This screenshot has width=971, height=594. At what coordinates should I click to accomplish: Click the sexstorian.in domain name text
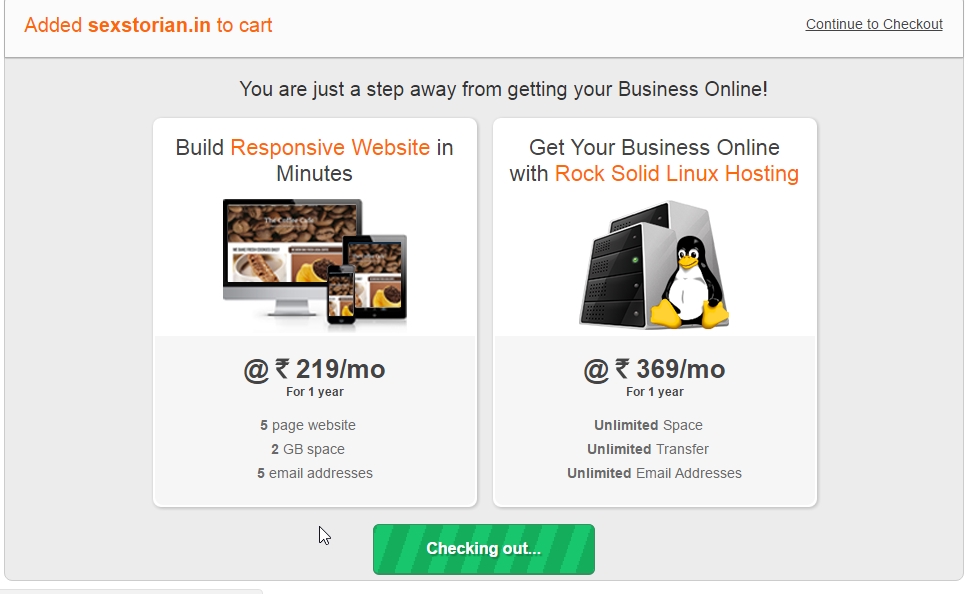click(149, 25)
